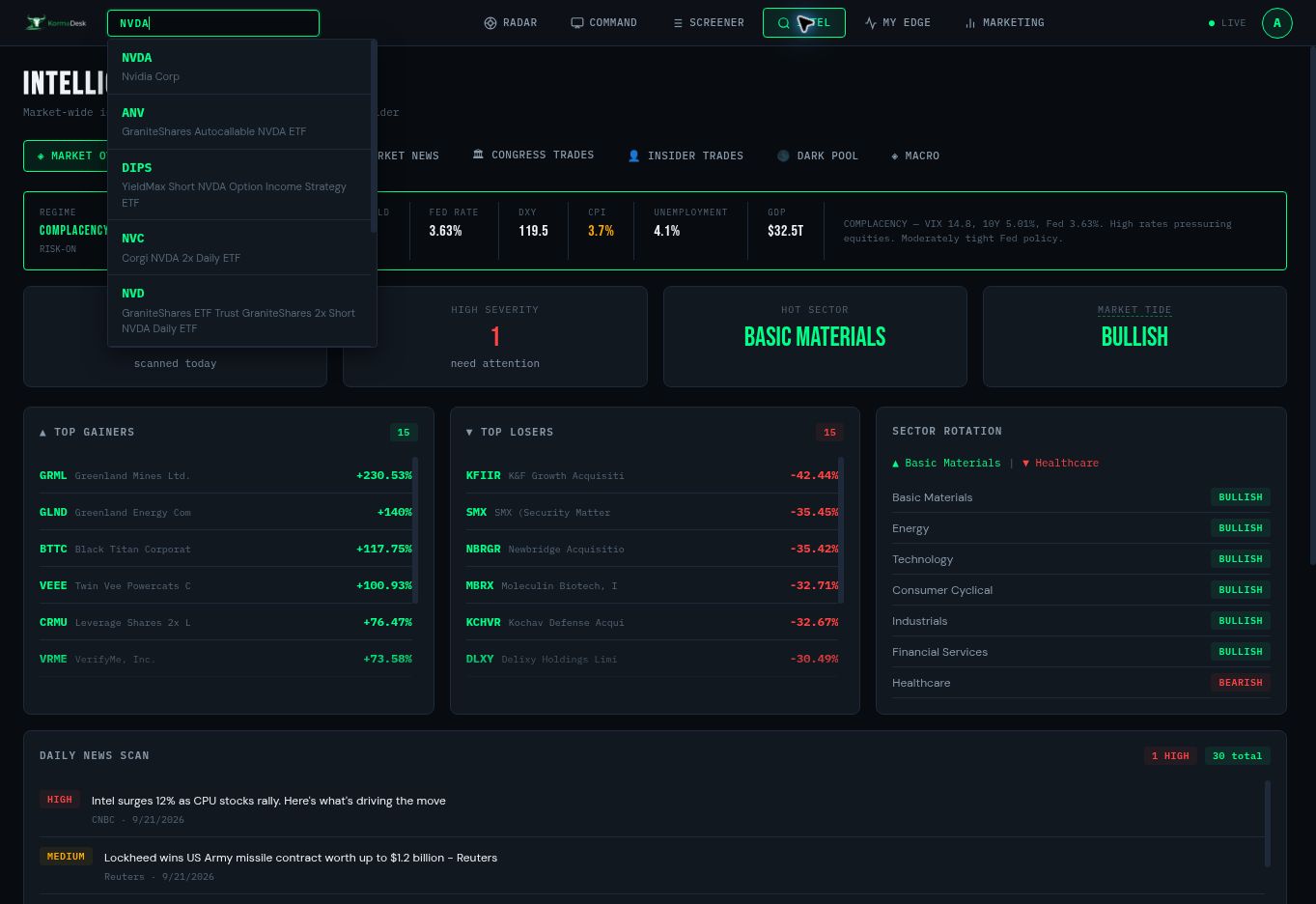1316x904 pixels.
Task: Switch to the Congress Trades tab
Action: [x=533, y=155]
